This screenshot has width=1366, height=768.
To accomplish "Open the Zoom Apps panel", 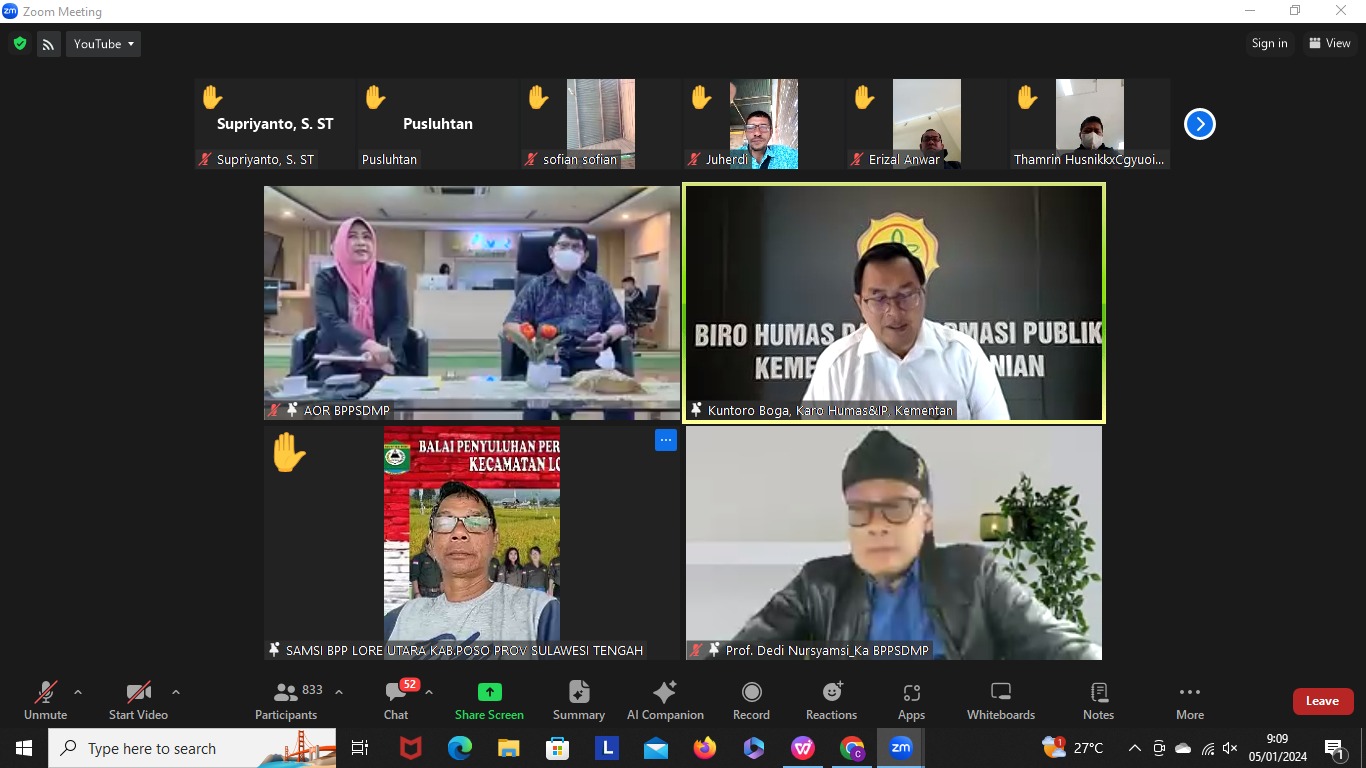I will [911, 700].
